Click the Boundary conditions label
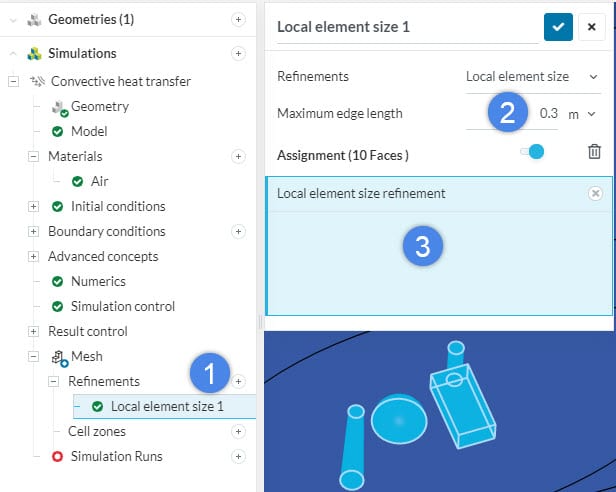 [x=107, y=231]
